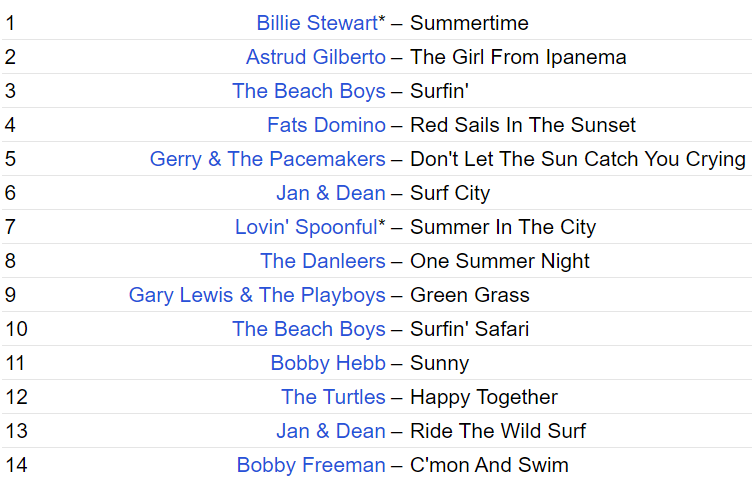Click the Happy Together track title
Viewport: 752px width, 482px height.
[484, 397]
